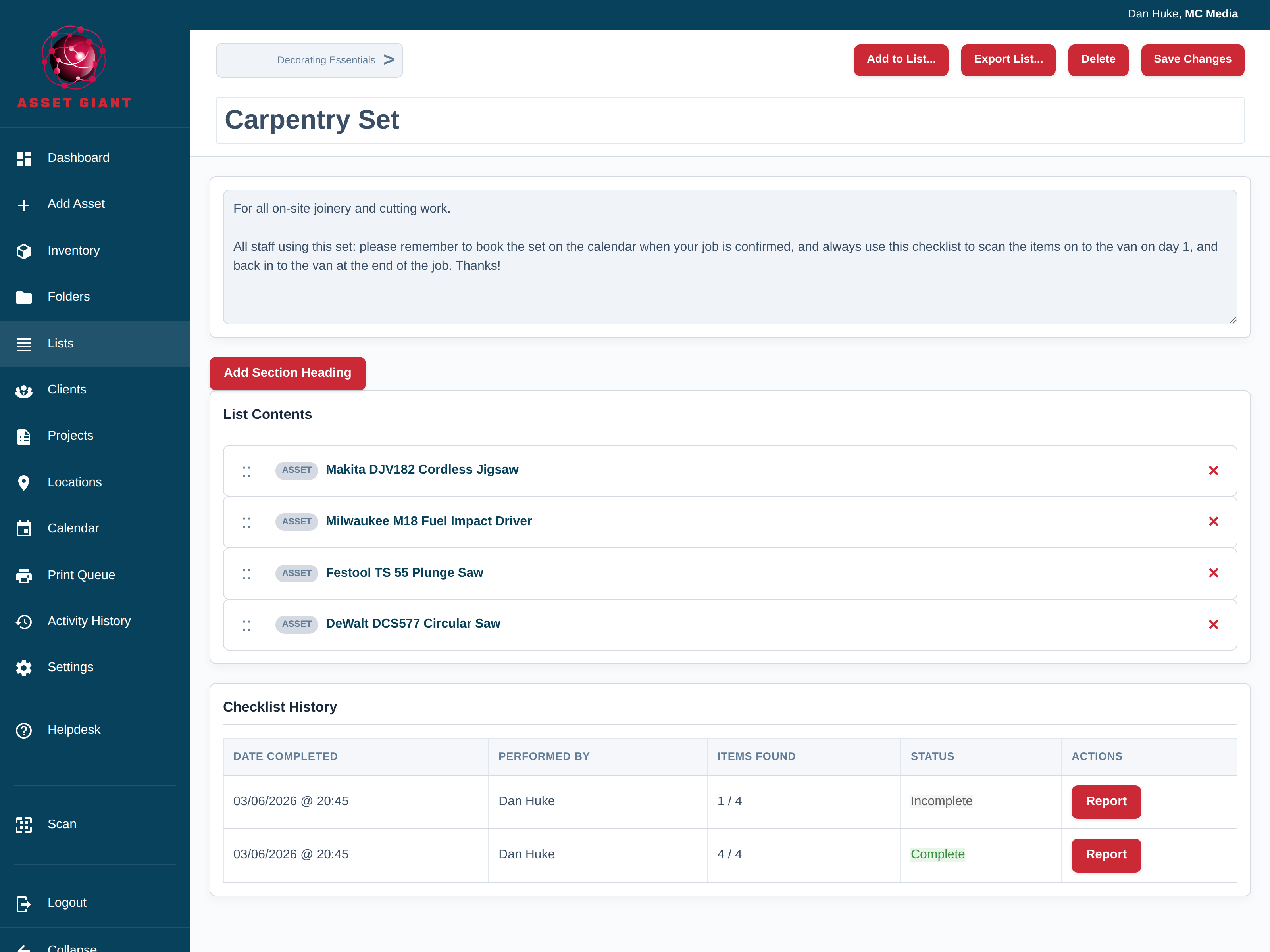Open Settings page
The width and height of the screenshot is (1270, 952).
tap(95, 667)
